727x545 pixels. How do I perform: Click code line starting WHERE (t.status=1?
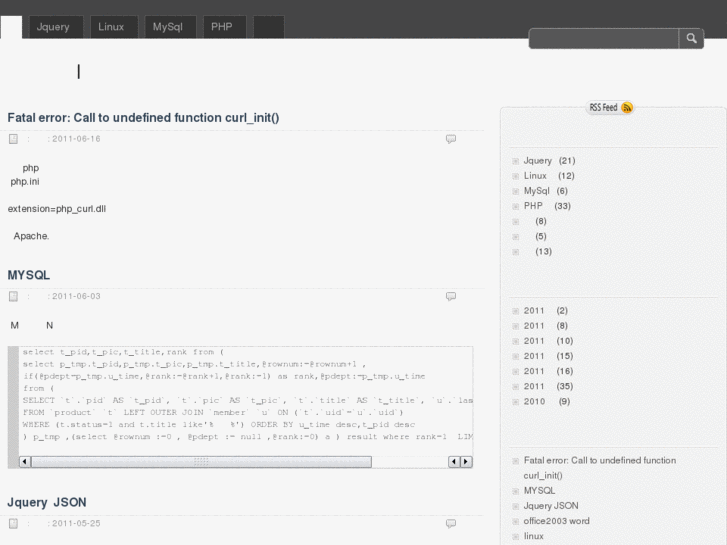coord(219,424)
